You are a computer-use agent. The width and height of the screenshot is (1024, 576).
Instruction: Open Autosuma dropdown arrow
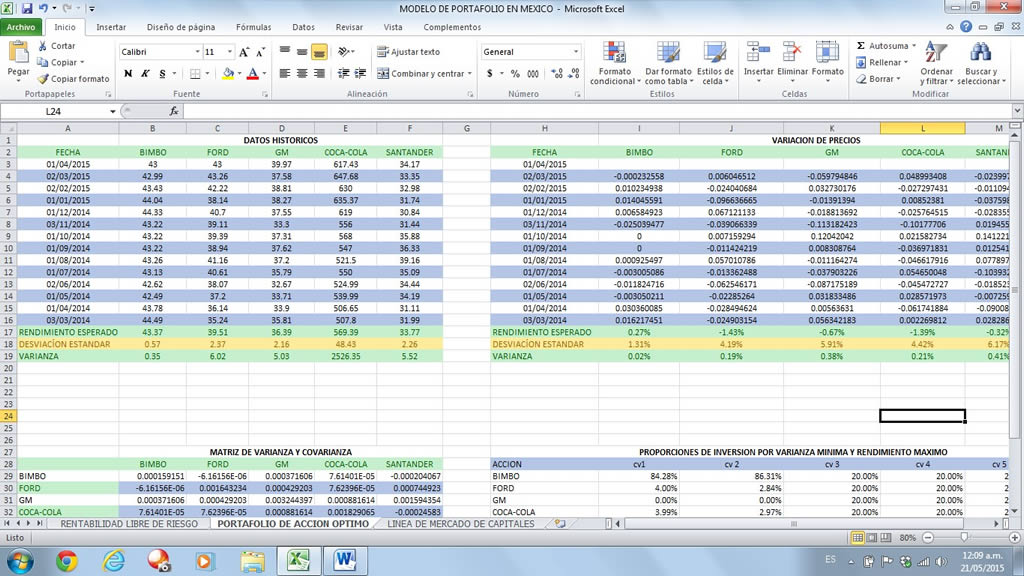[914, 46]
